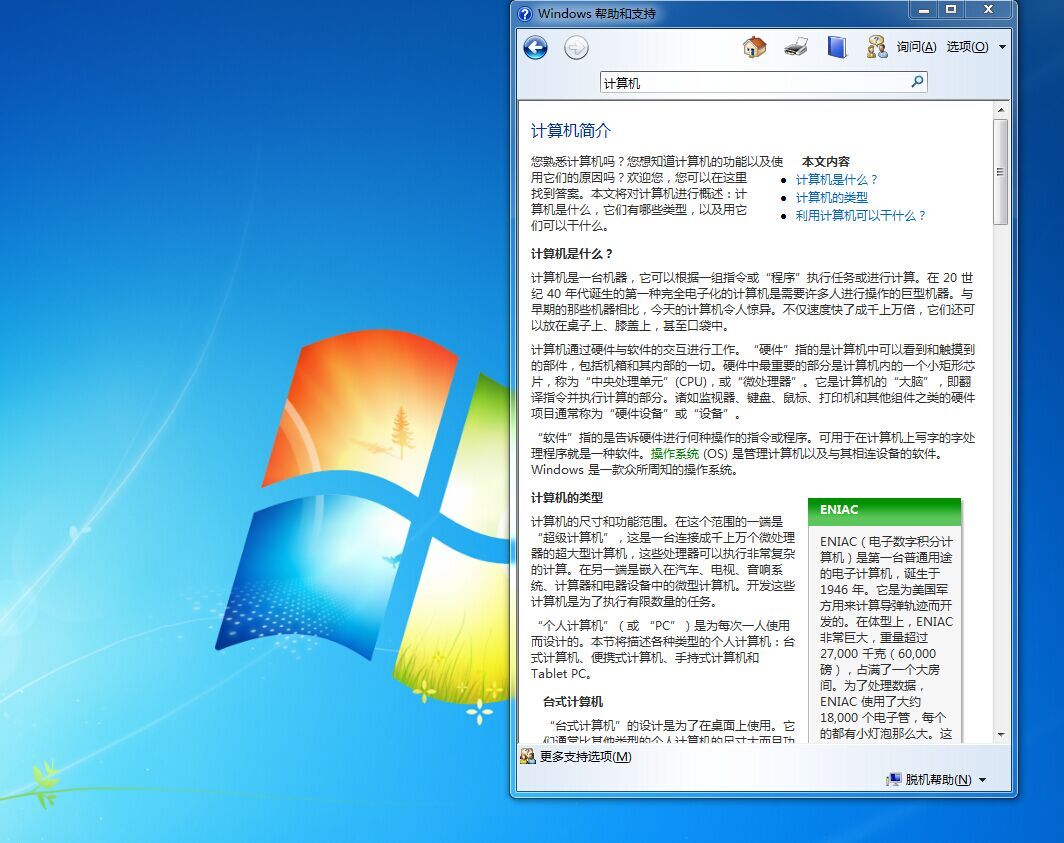Click the scrollbar up arrow

tap(1001, 110)
